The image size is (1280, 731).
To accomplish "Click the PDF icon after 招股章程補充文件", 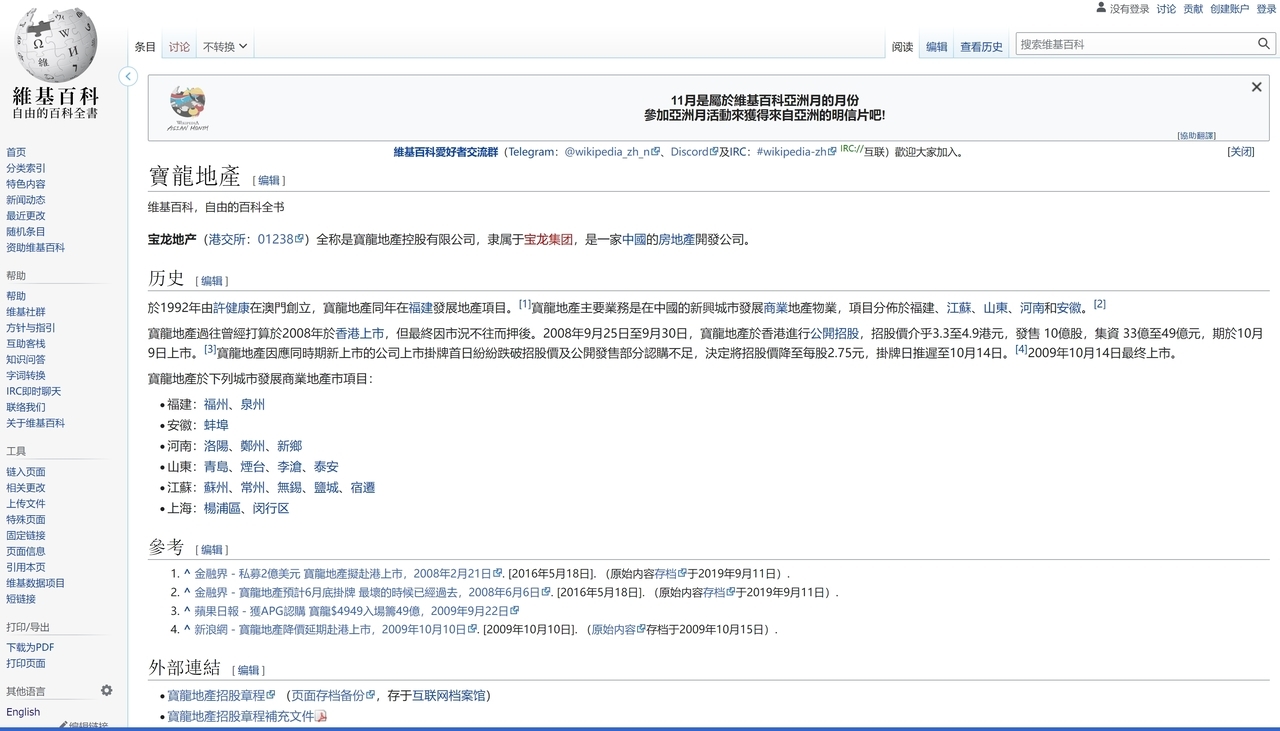I will 322,716.
